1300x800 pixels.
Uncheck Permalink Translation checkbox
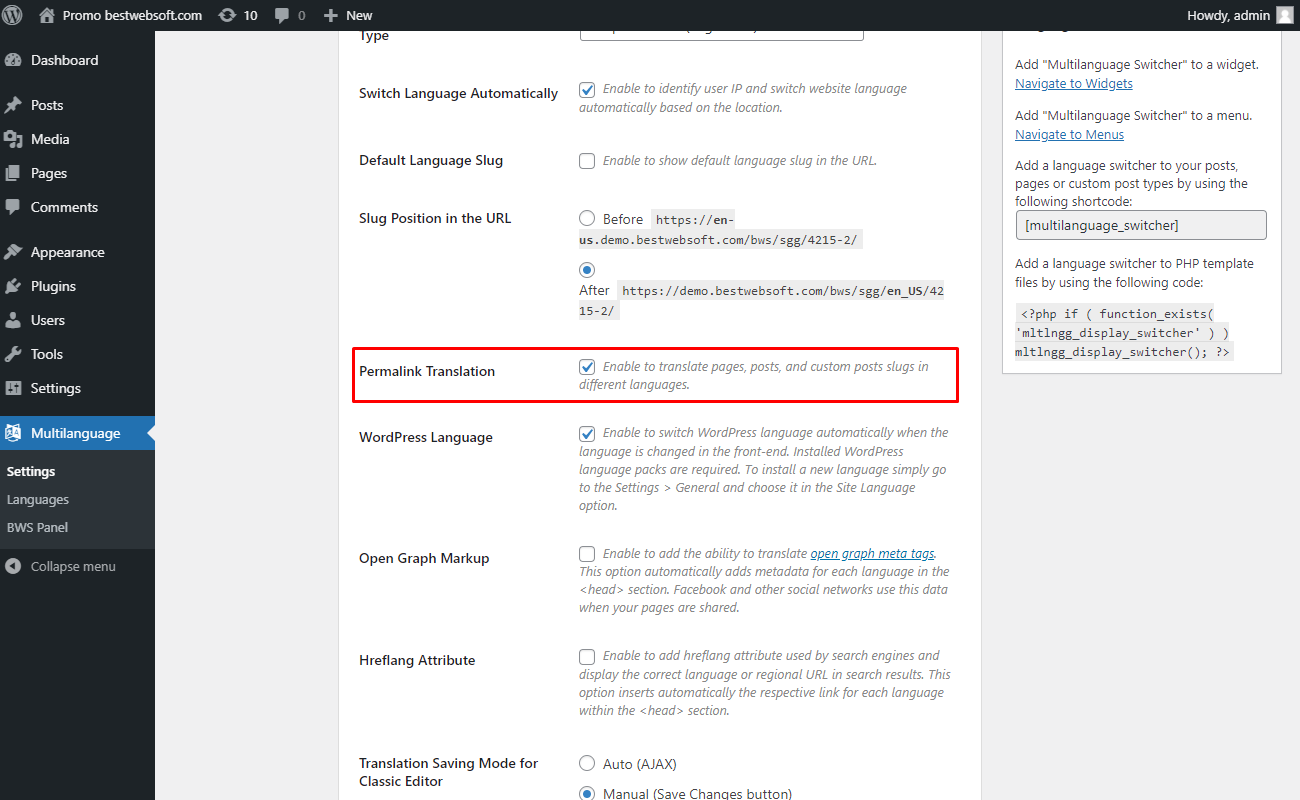587,367
